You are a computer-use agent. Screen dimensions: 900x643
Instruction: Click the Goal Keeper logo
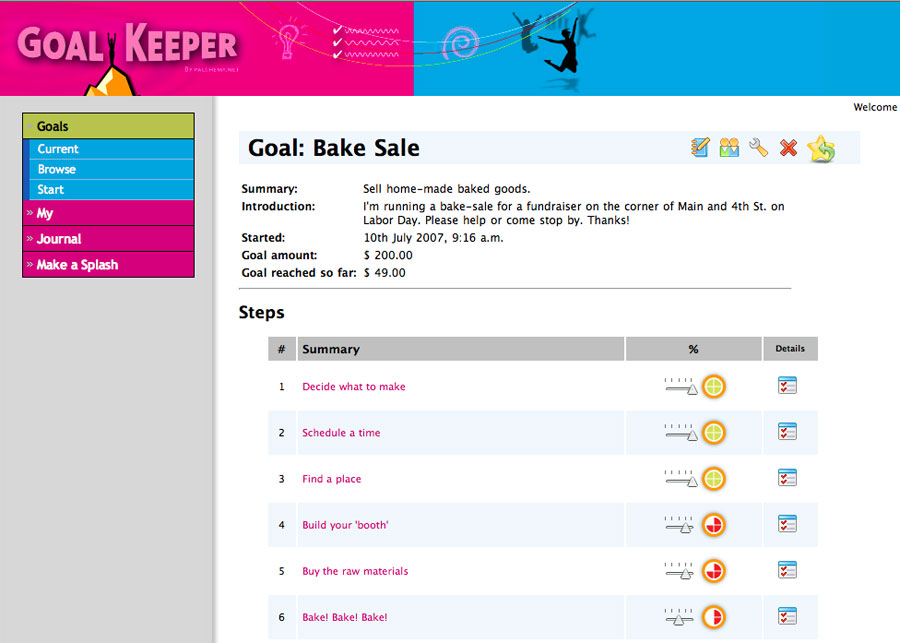(128, 45)
